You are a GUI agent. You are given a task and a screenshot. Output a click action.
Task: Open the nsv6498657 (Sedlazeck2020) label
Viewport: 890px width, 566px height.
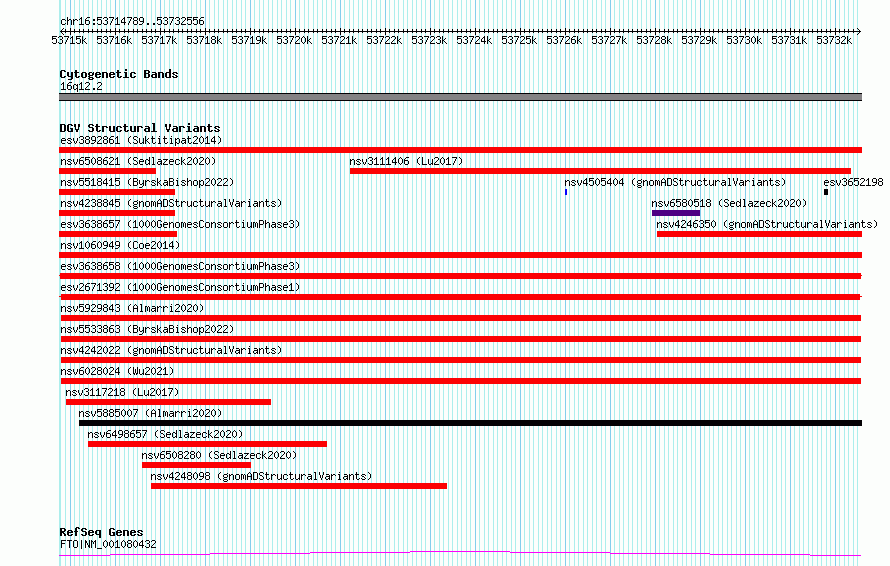(x=165, y=434)
